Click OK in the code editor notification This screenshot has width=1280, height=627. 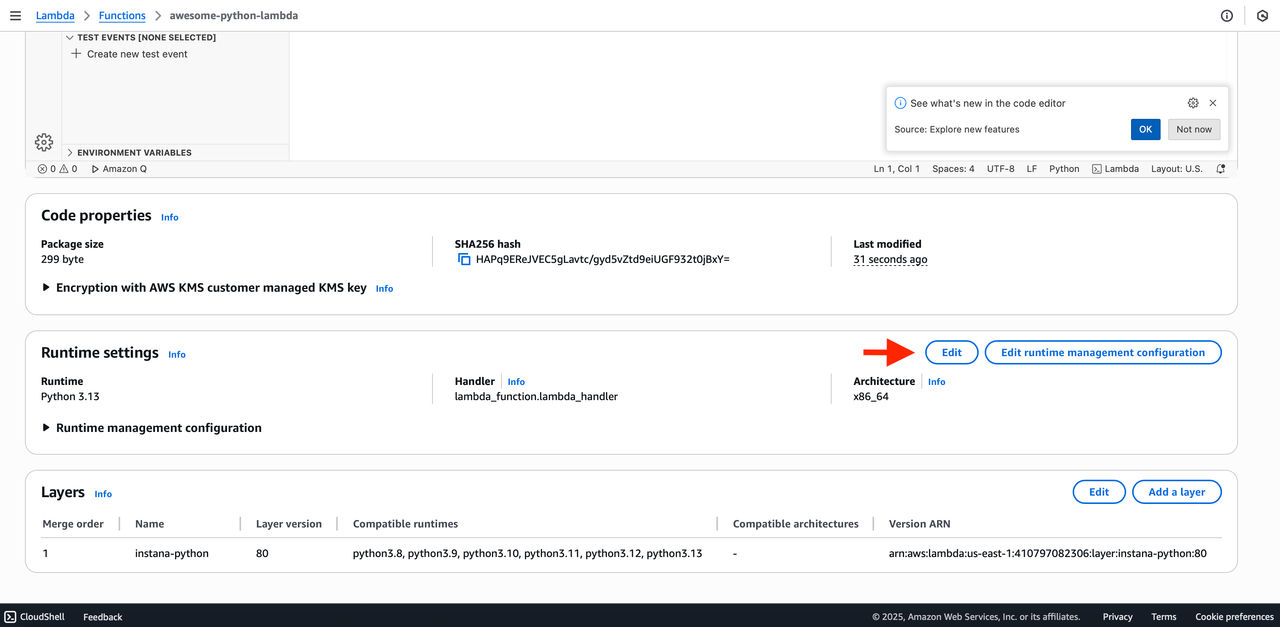click(x=1145, y=129)
